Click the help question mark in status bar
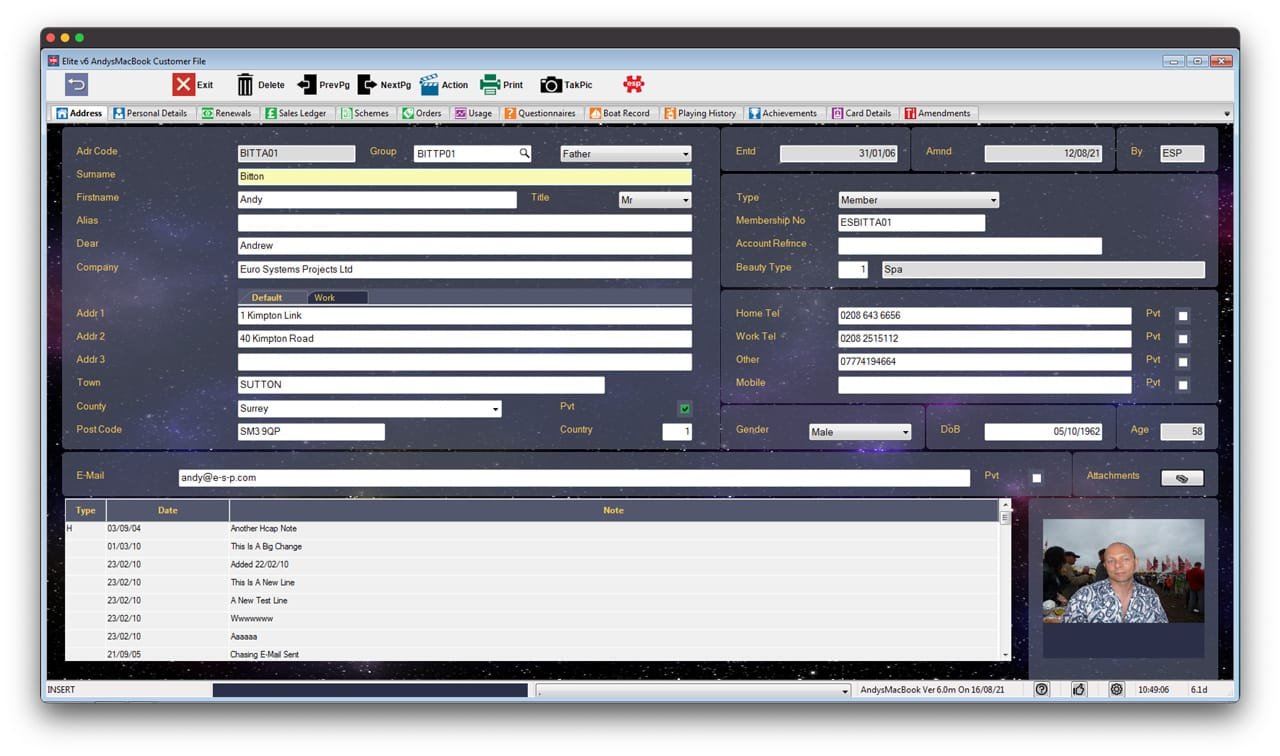This screenshot has height=756, width=1280. (1041, 689)
